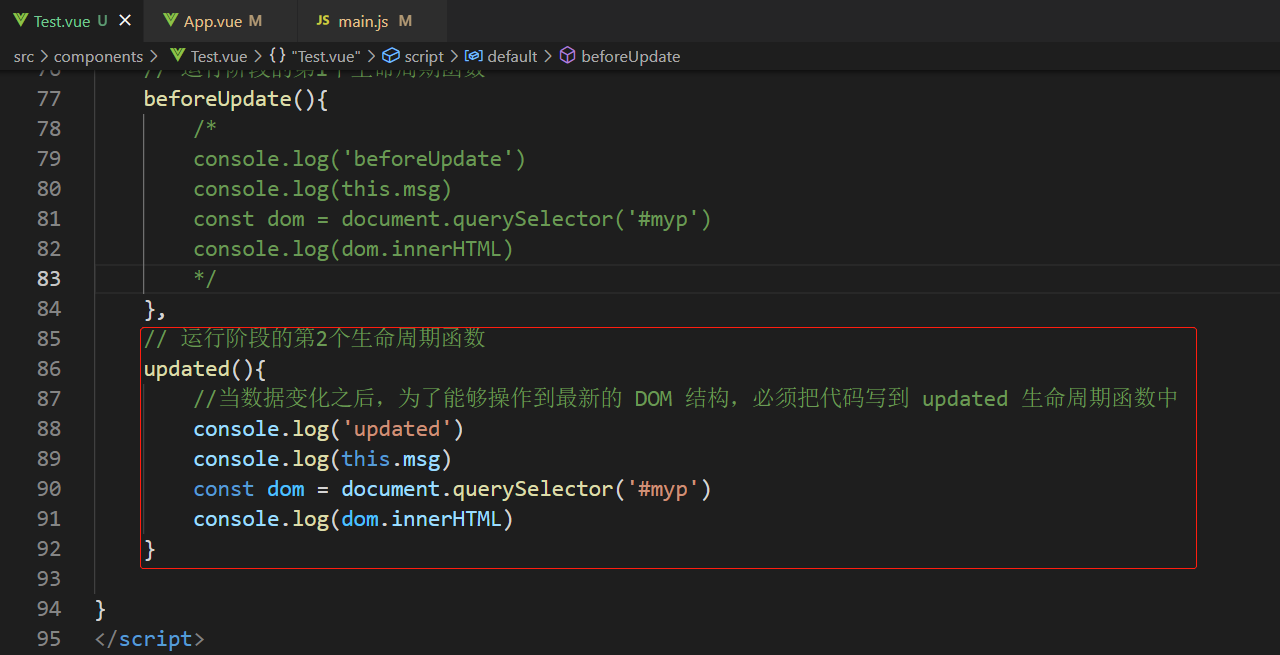
Task: Open the src folder breadcrumb
Action: [x=24, y=56]
